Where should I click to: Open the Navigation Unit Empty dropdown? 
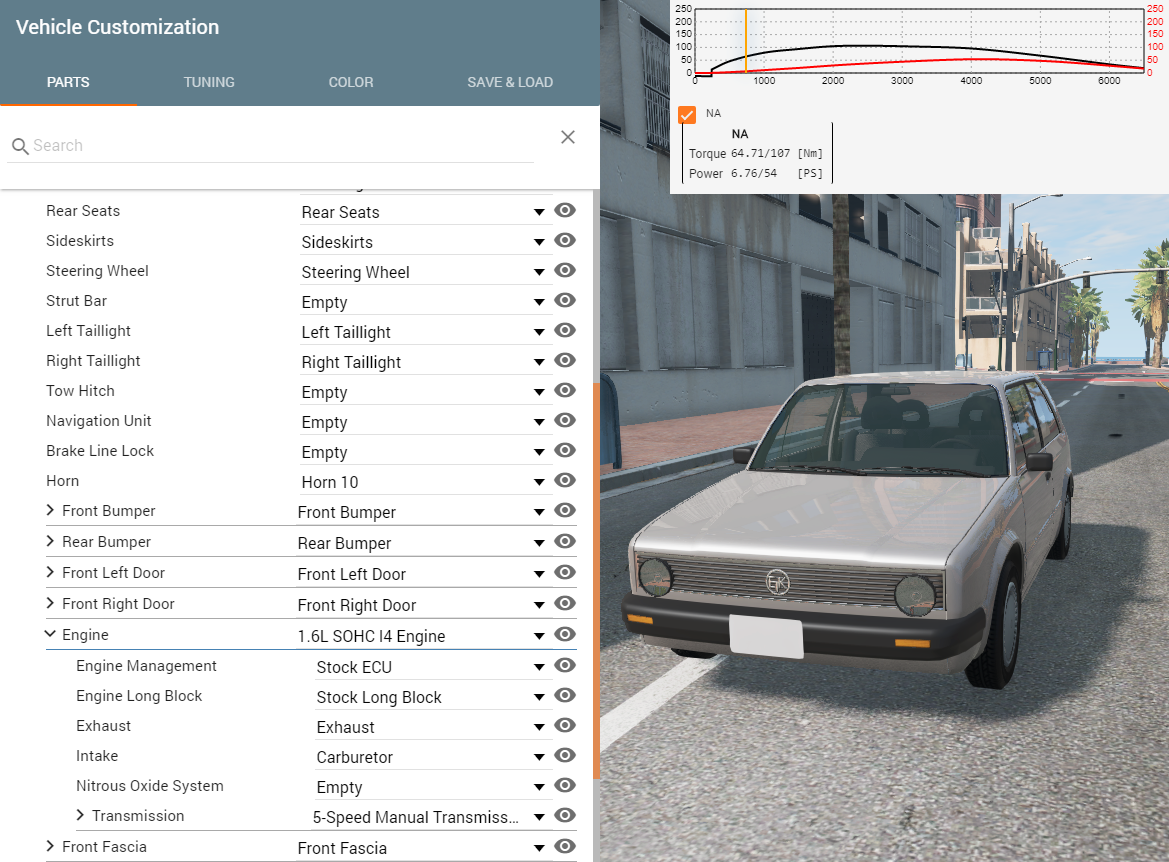[x=426, y=422]
